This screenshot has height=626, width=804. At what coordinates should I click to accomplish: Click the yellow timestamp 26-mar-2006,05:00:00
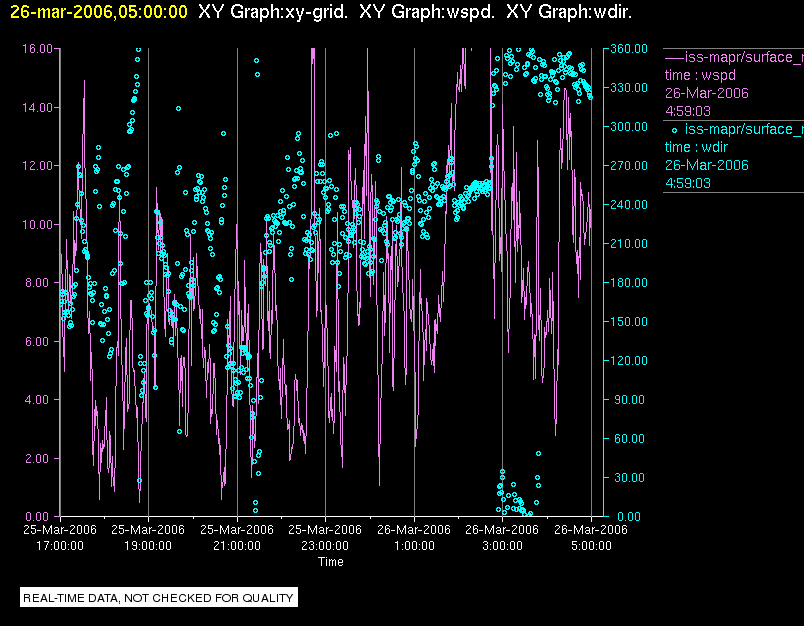tap(99, 12)
